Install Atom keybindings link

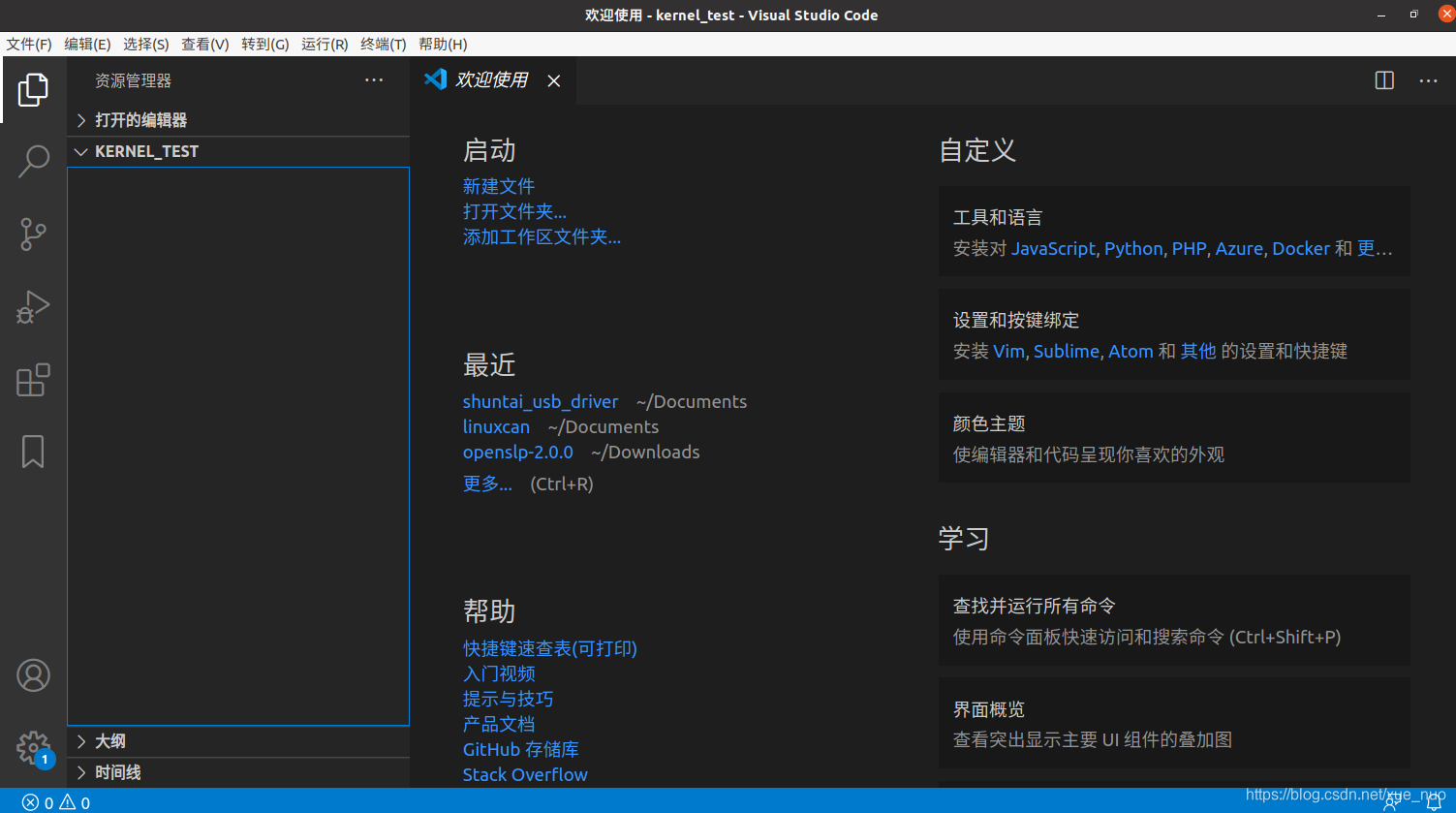coord(1131,351)
